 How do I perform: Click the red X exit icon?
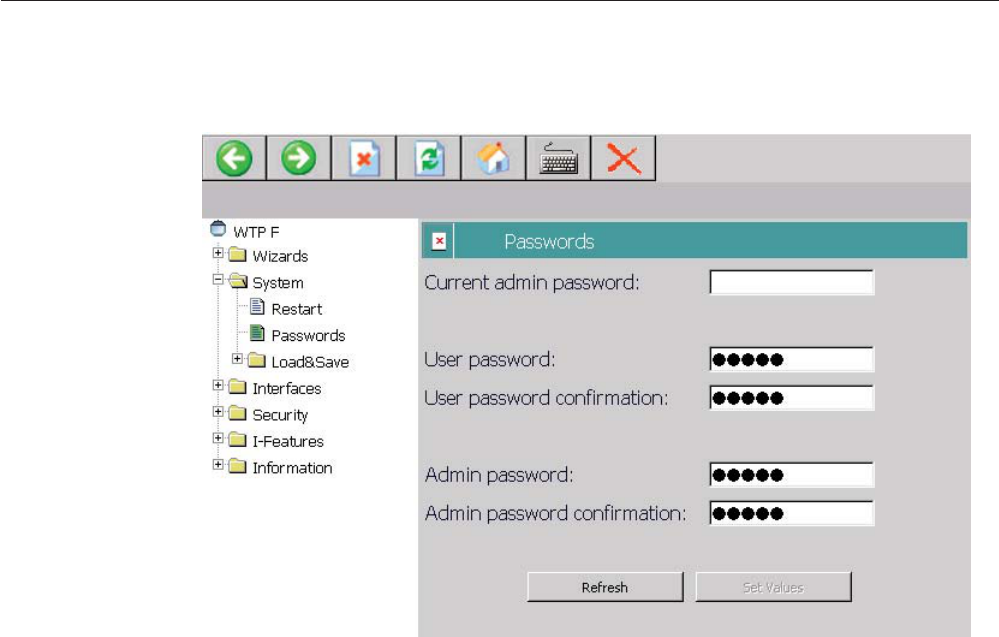623,158
